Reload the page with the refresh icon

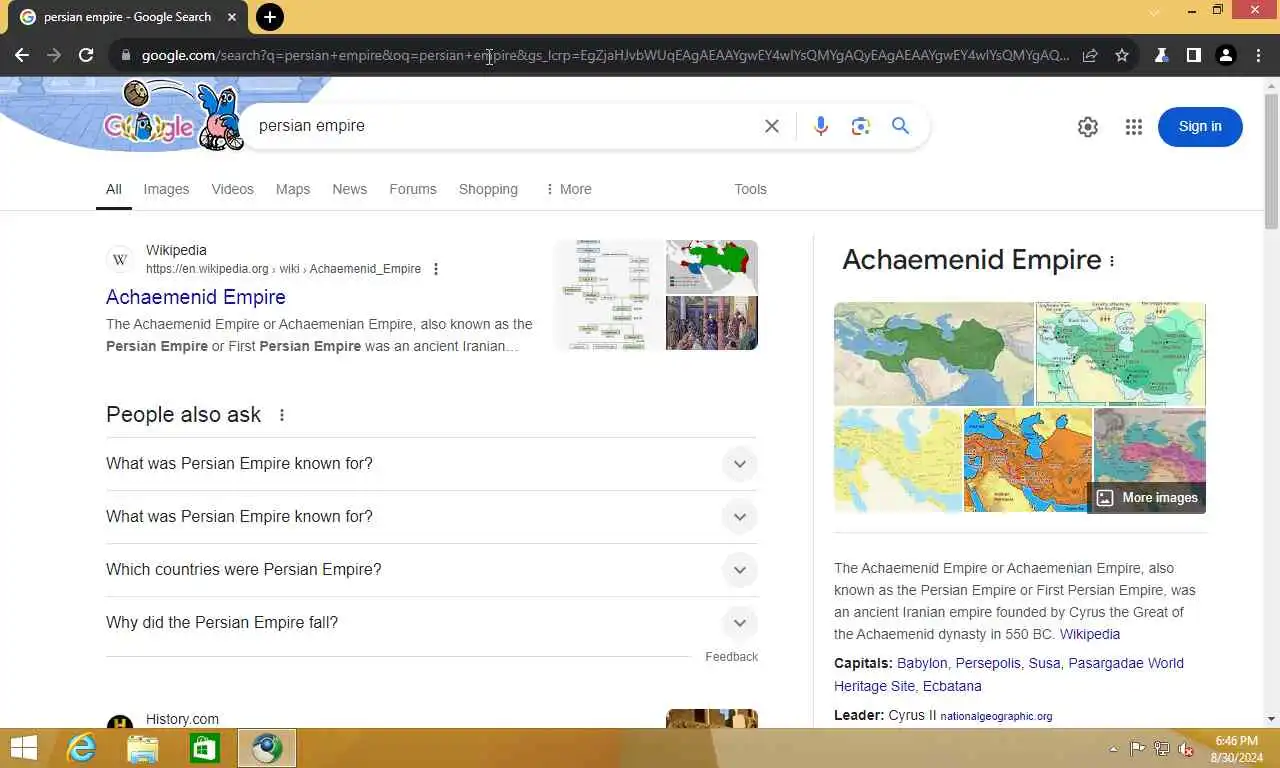click(86, 55)
